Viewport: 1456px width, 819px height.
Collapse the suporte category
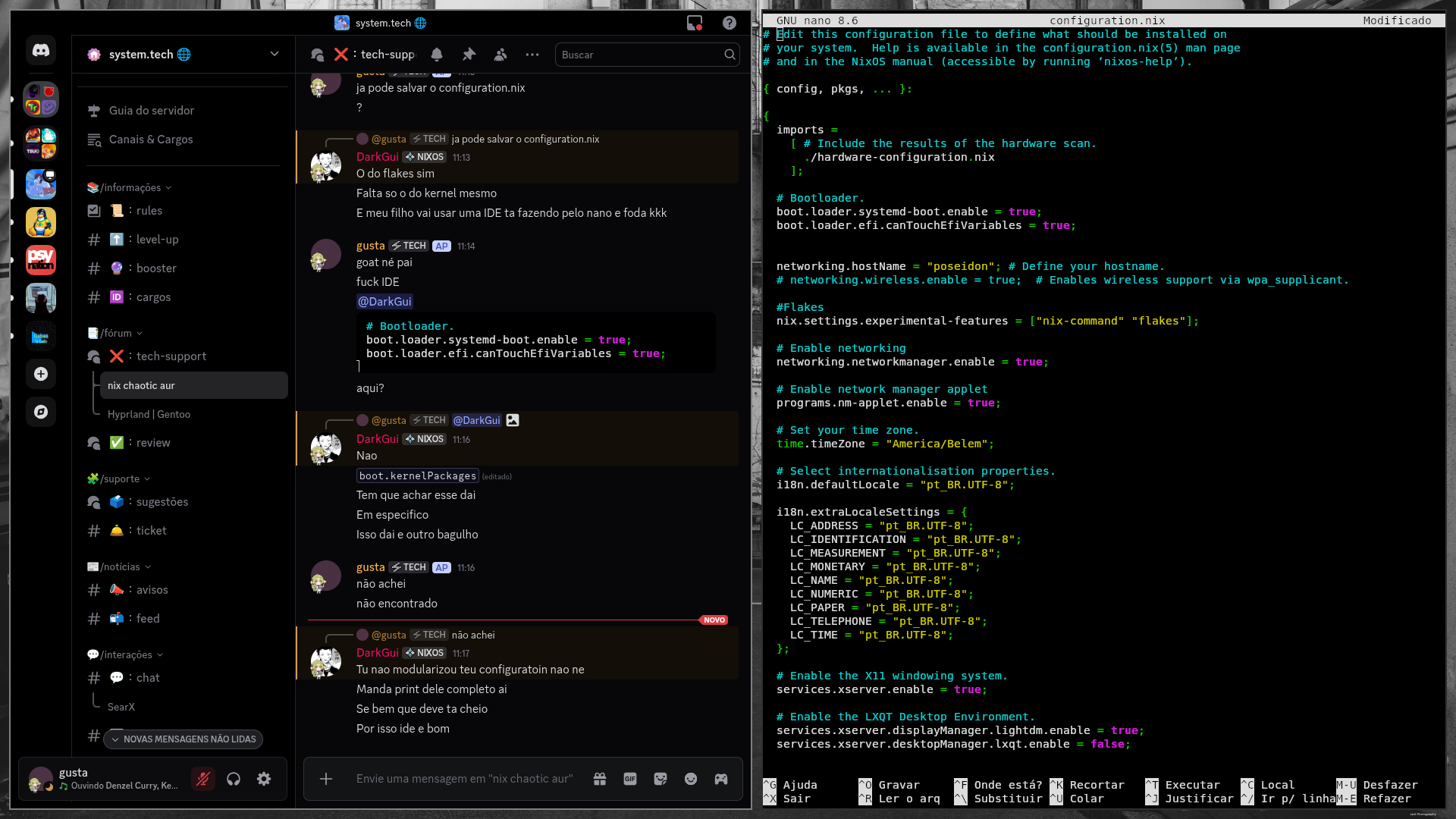119,479
